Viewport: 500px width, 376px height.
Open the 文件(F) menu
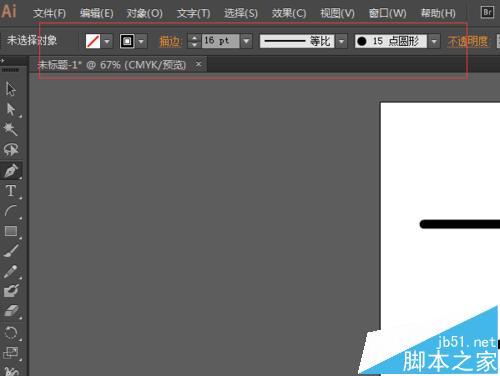49,13
